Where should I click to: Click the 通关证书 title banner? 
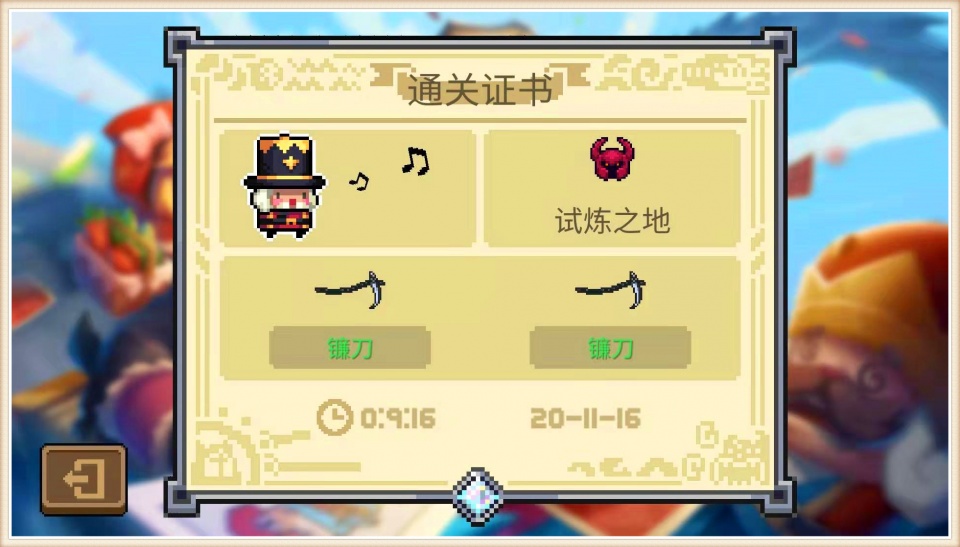point(479,89)
